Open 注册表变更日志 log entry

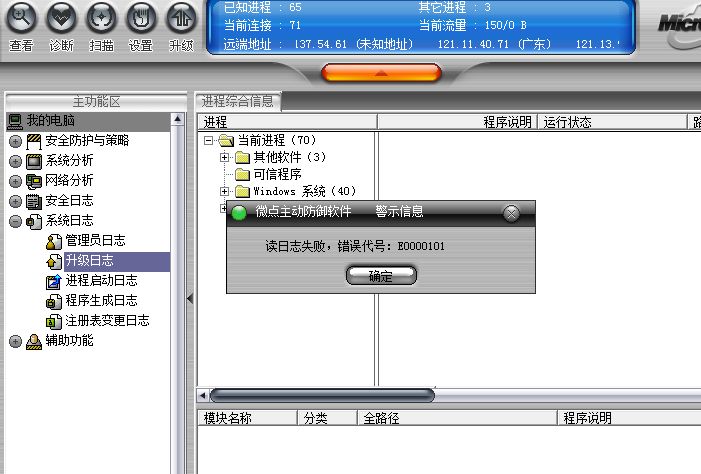pos(107,321)
